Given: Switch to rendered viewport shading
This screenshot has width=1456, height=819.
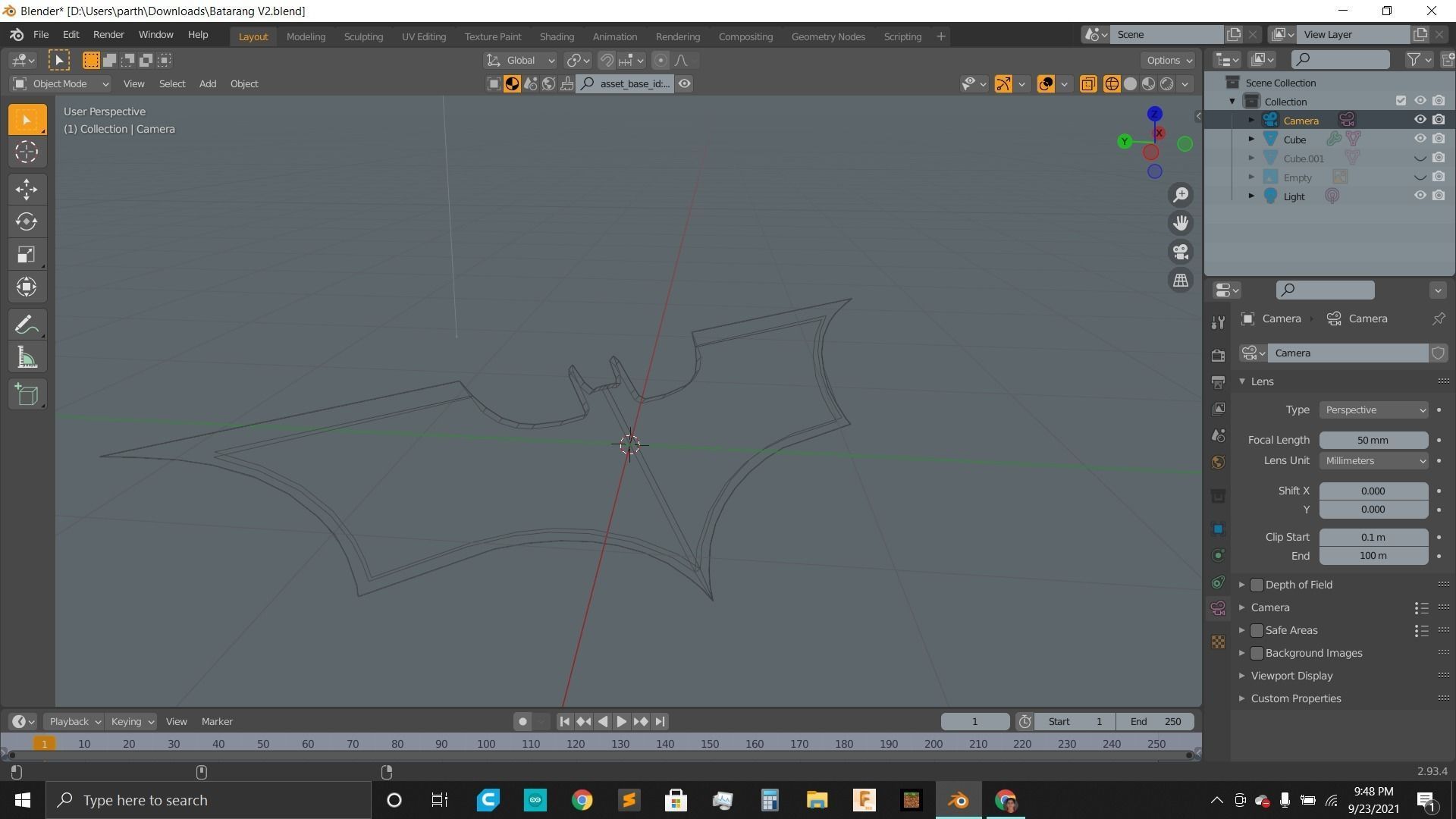Looking at the screenshot, I should tap(1166, 84).
